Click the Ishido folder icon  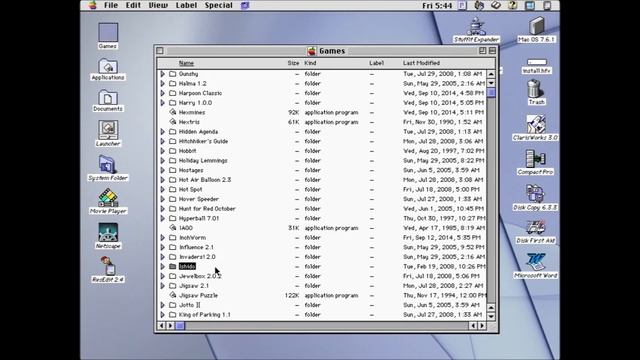(x=173, y=267)
